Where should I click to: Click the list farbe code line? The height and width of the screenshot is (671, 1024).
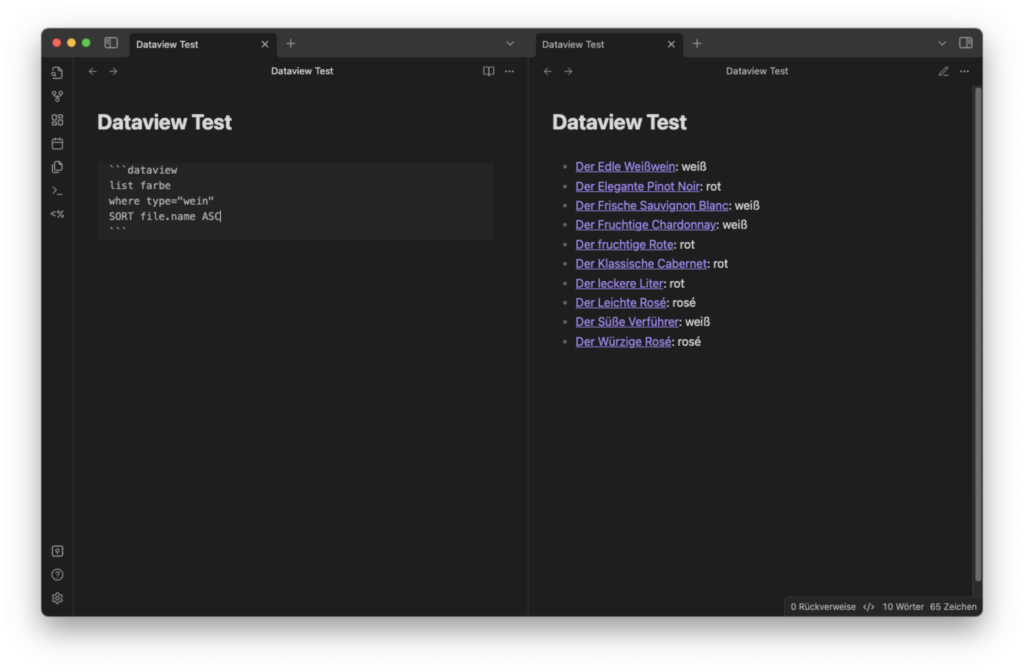140,186
